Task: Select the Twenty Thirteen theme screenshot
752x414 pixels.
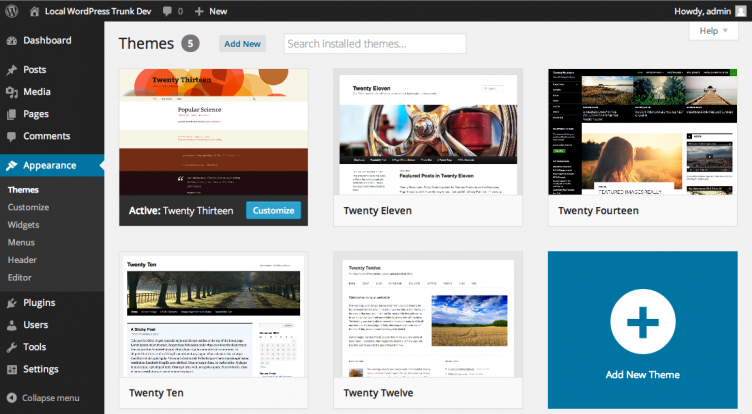Action: (213, 132)
